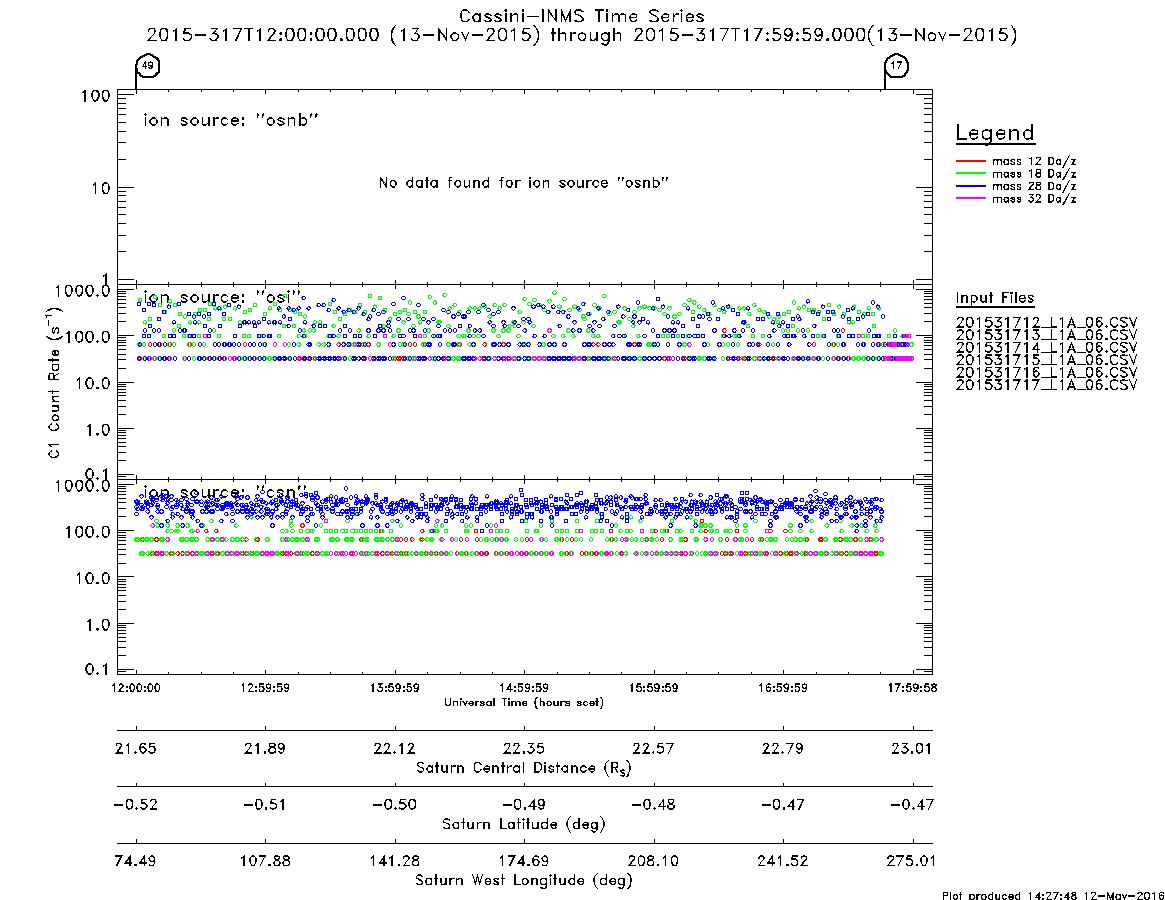Click the ion source "osnb" label
The image size is (1165, 900).
(231, 120)
